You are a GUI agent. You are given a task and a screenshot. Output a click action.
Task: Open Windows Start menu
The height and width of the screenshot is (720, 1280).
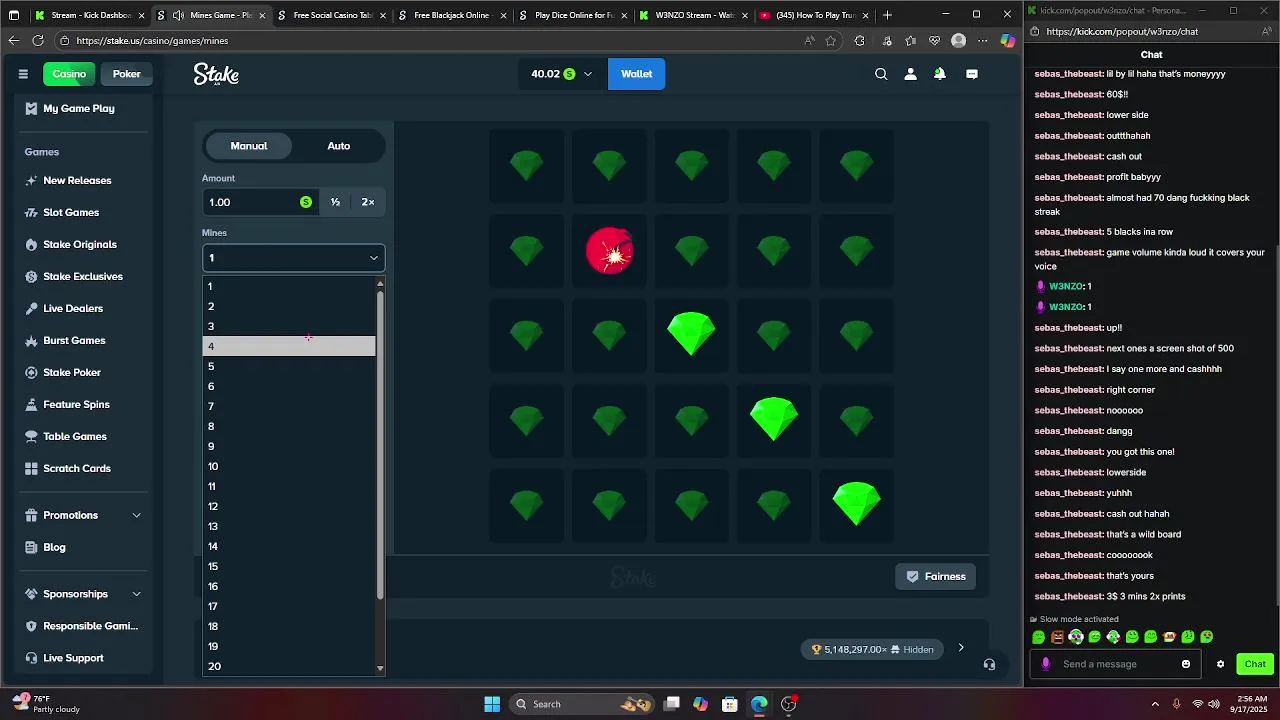point(492,704)
